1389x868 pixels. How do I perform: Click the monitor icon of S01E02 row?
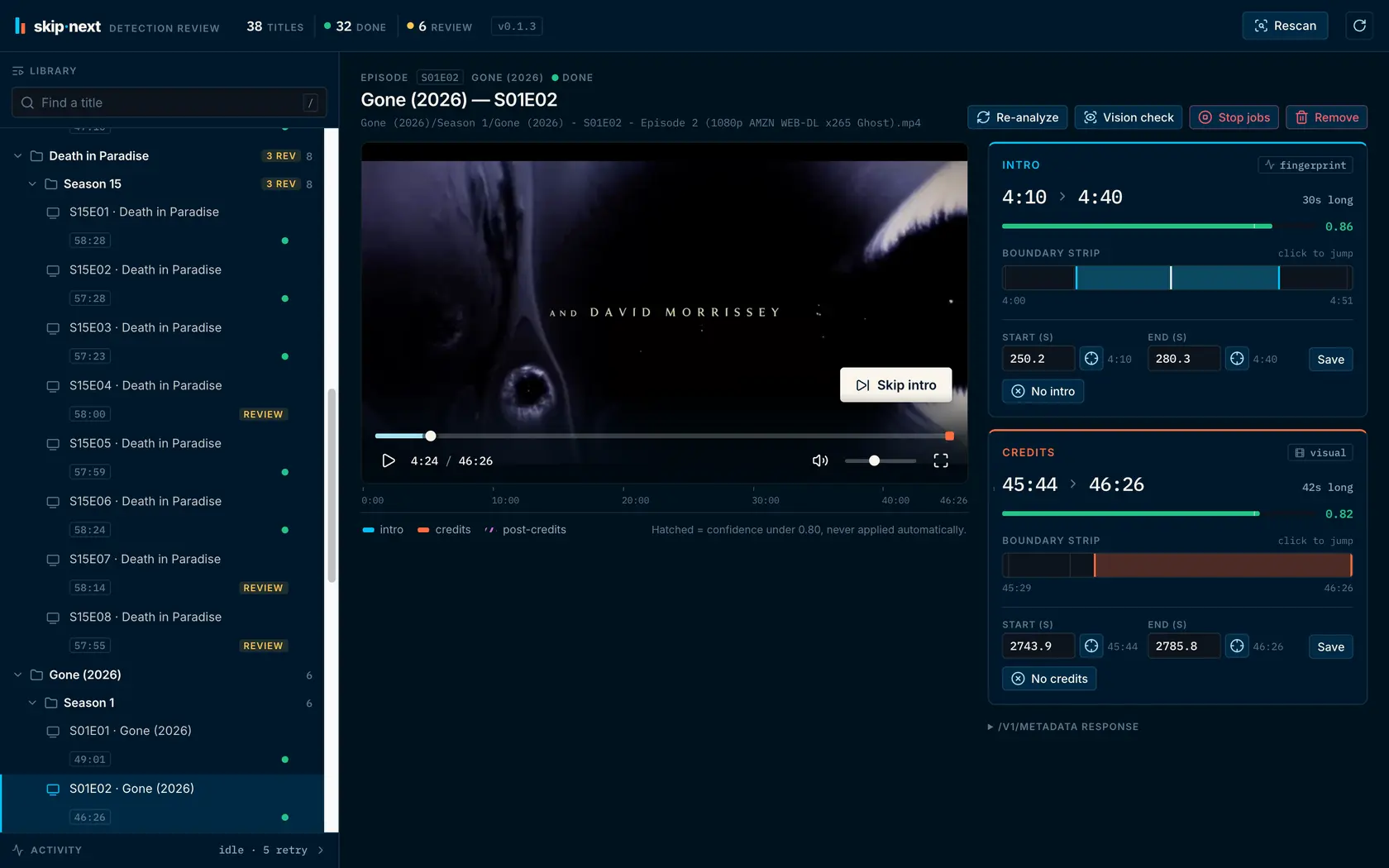pos(53,789)
